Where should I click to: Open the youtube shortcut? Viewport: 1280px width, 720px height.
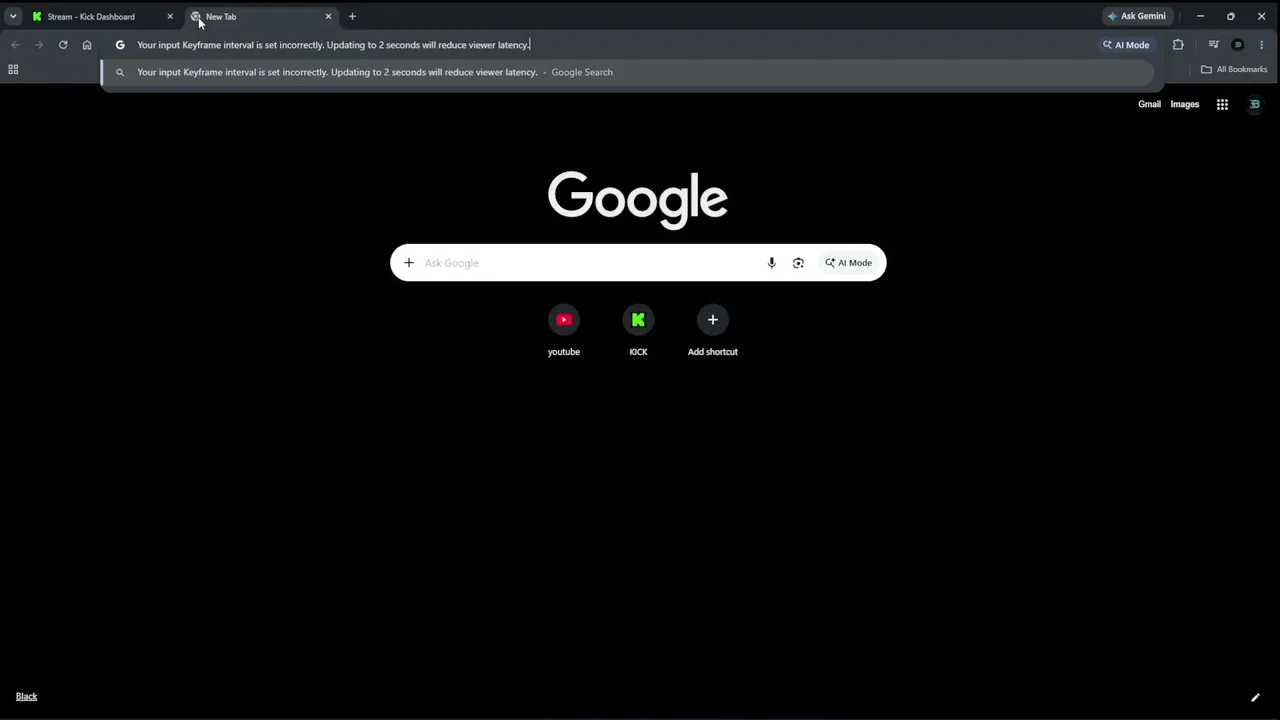pos(564,332)
